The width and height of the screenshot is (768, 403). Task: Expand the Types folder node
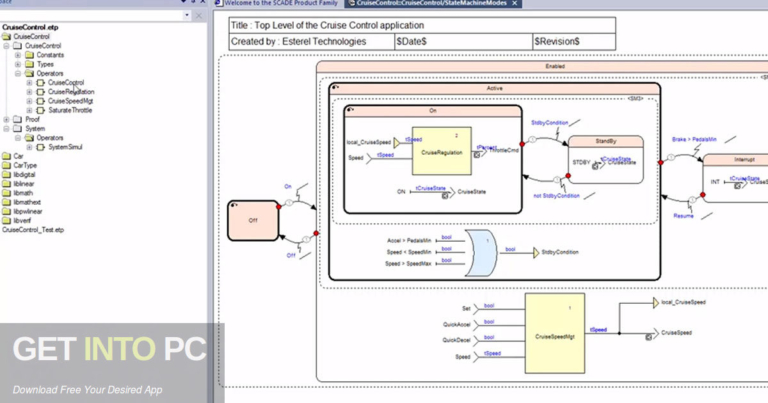(18, 64)
